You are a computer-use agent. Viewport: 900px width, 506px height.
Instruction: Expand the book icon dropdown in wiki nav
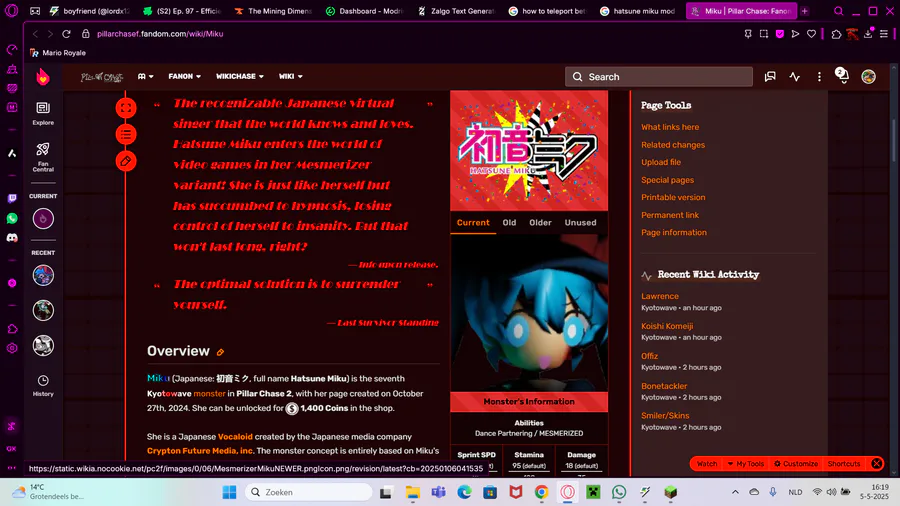tap(145, 76)
